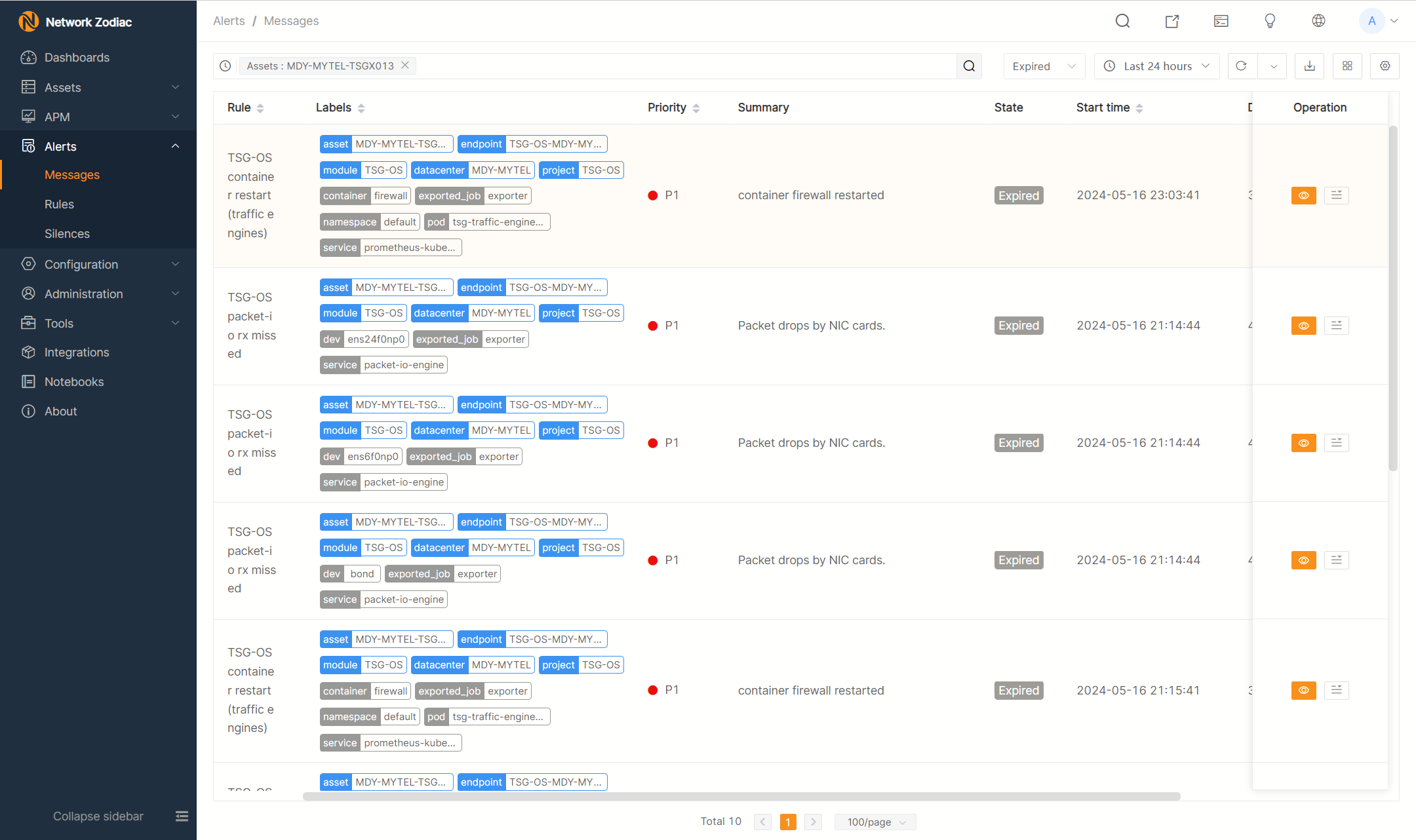This screenshot has height=840, width=1416.
Task: Click the refresh icon button
Action: click(x=1241, y=66)
